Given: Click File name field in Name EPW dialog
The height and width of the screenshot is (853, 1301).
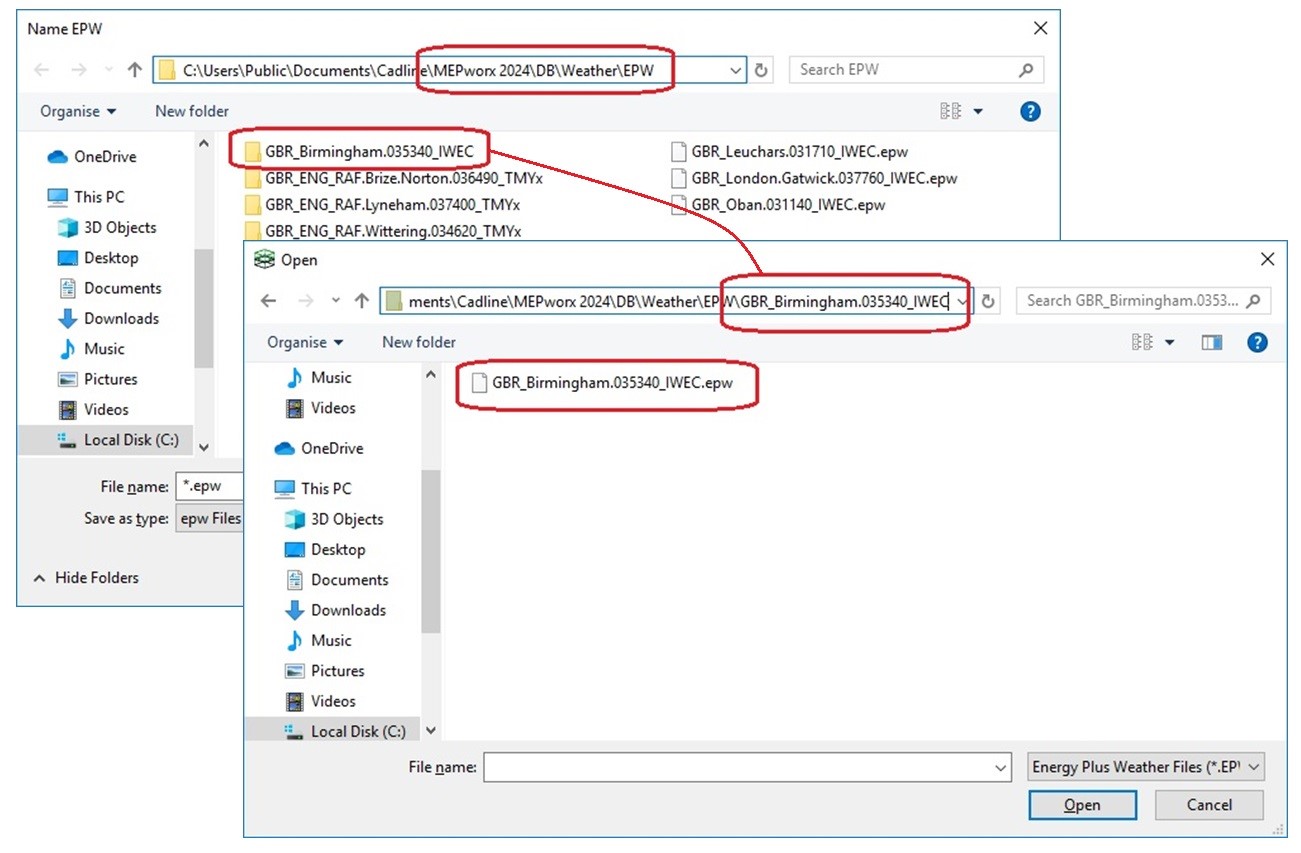Looking at the screenshot, I should [x=209, y=487].
